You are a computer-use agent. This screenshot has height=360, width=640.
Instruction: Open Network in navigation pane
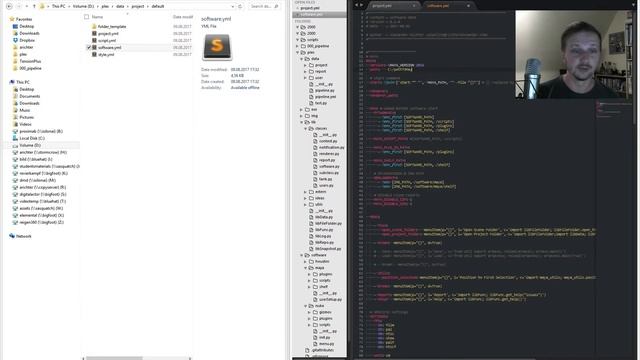(x=23, y=236)
